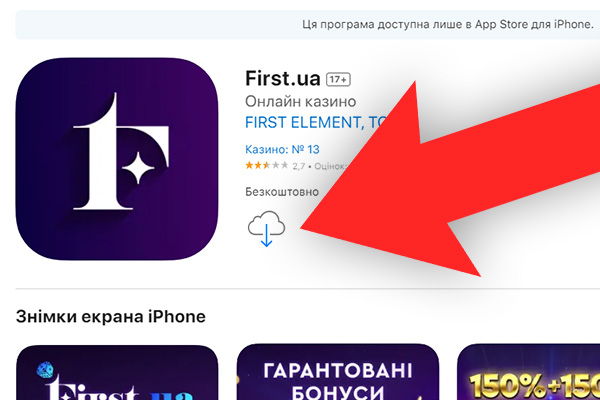Image resolution: width=600 pixels, height=400 pixels.
Task: Select the Оцінок ratings count text
Action: pyautogui.click(x=331, y=166)
